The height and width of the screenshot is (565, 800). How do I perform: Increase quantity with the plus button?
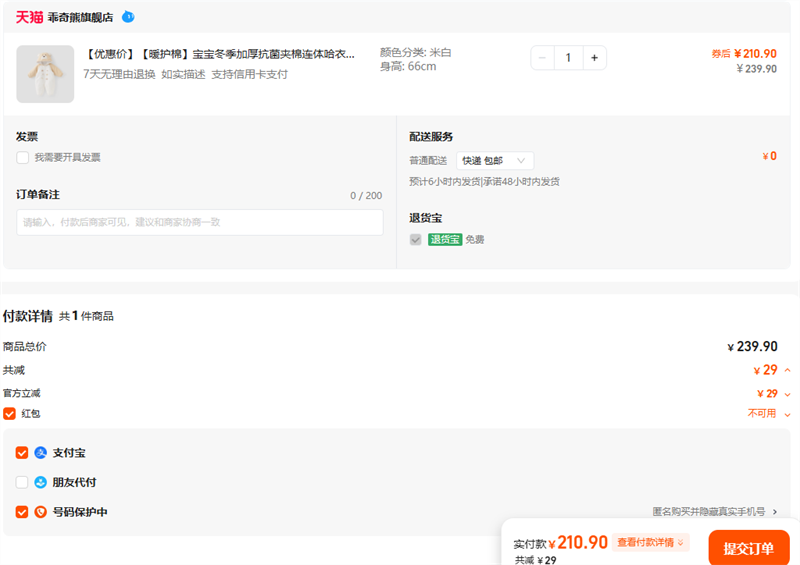click(594, 58)
